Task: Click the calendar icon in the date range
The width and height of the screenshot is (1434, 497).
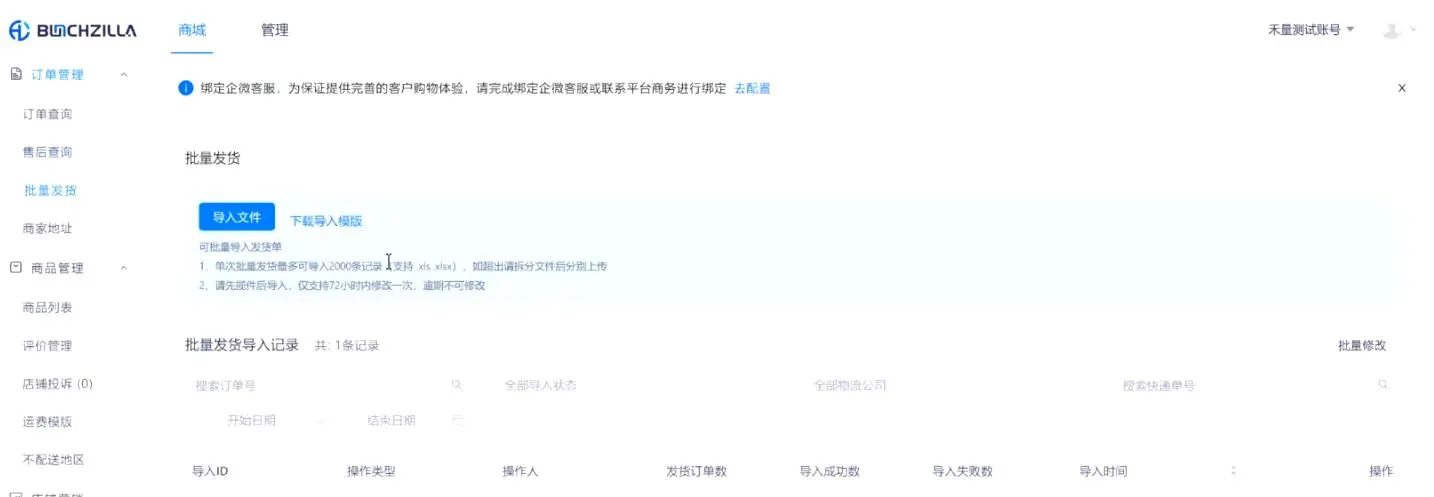Action: (457, 421)
